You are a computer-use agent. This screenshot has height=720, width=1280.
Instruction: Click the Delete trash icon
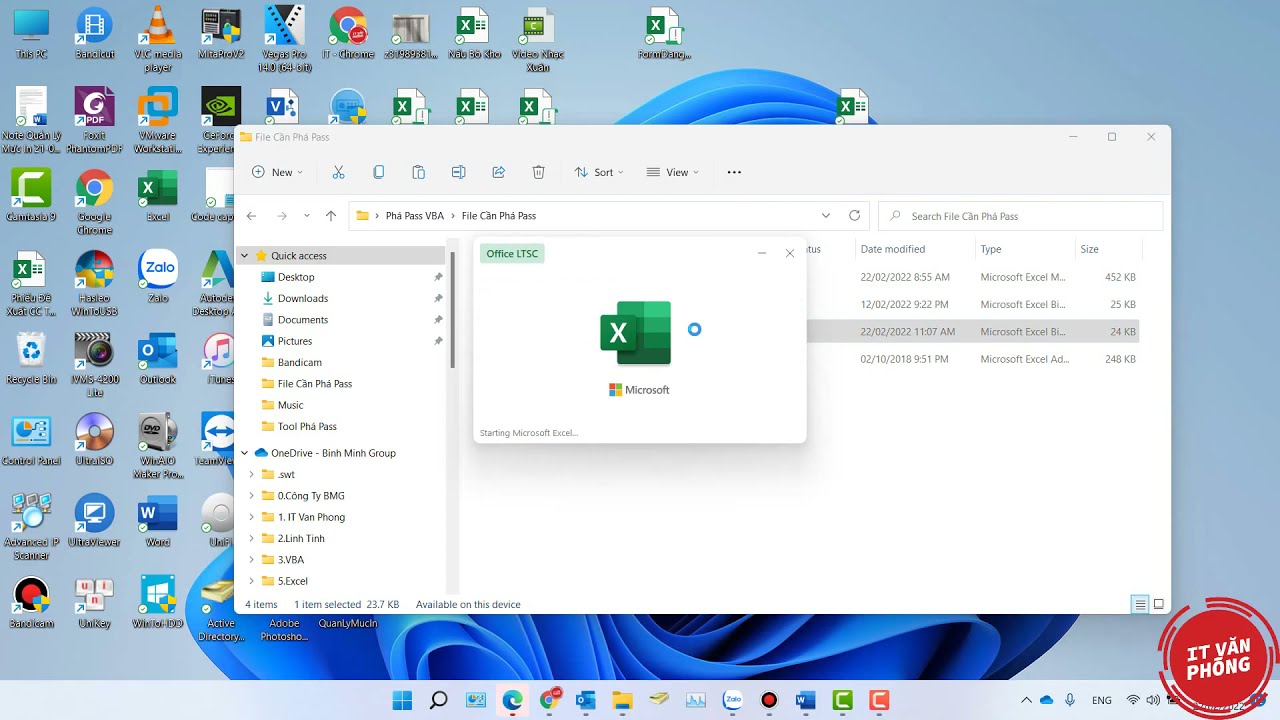[538, 172]
